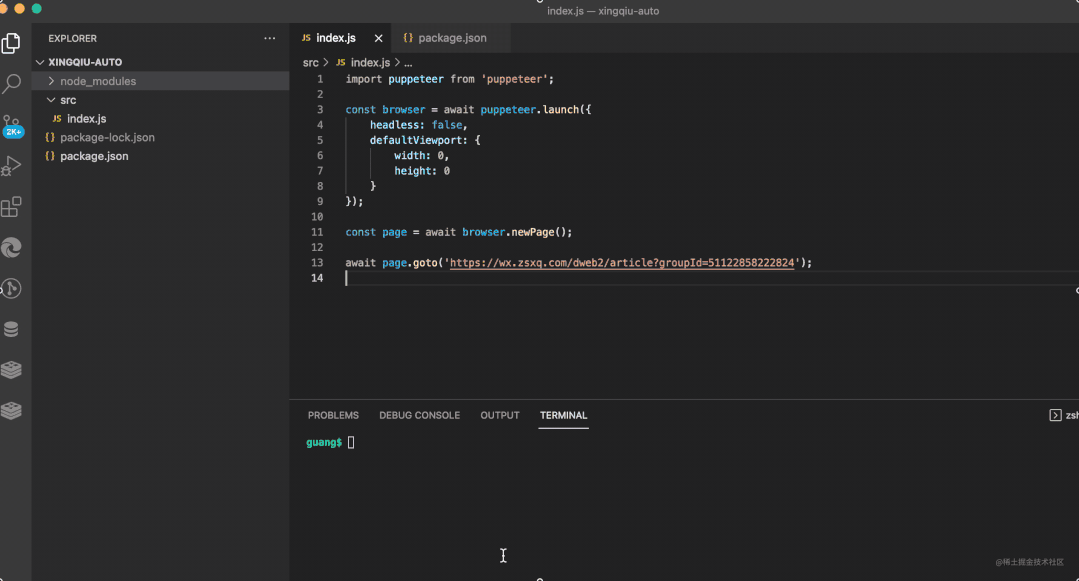Open the OUTPUT panel tab
Image resolution: width=1079 pixels, height=581 pixels.
[500, 415]
